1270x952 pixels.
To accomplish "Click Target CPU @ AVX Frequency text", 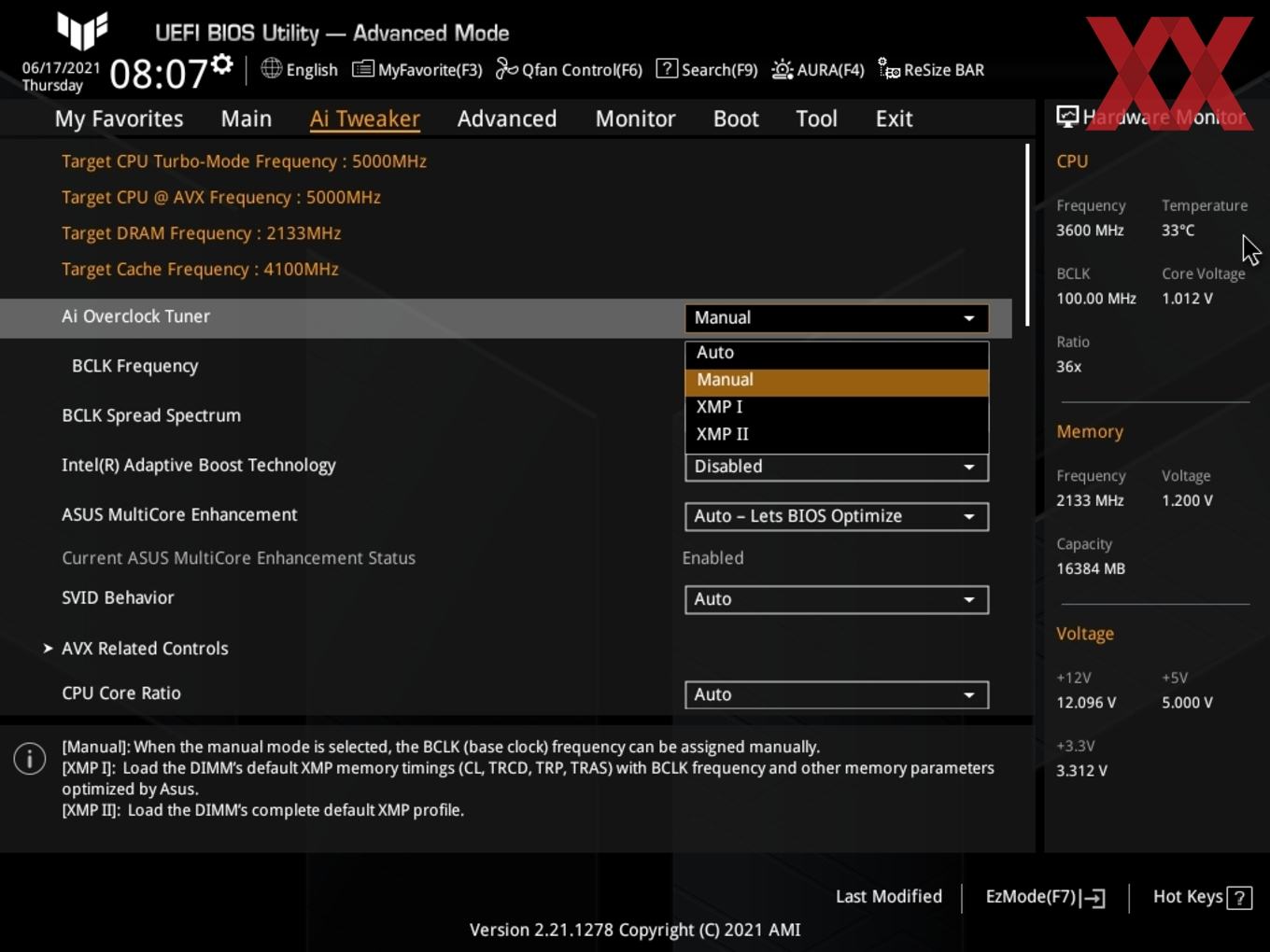I will click(x=221, y=197).
